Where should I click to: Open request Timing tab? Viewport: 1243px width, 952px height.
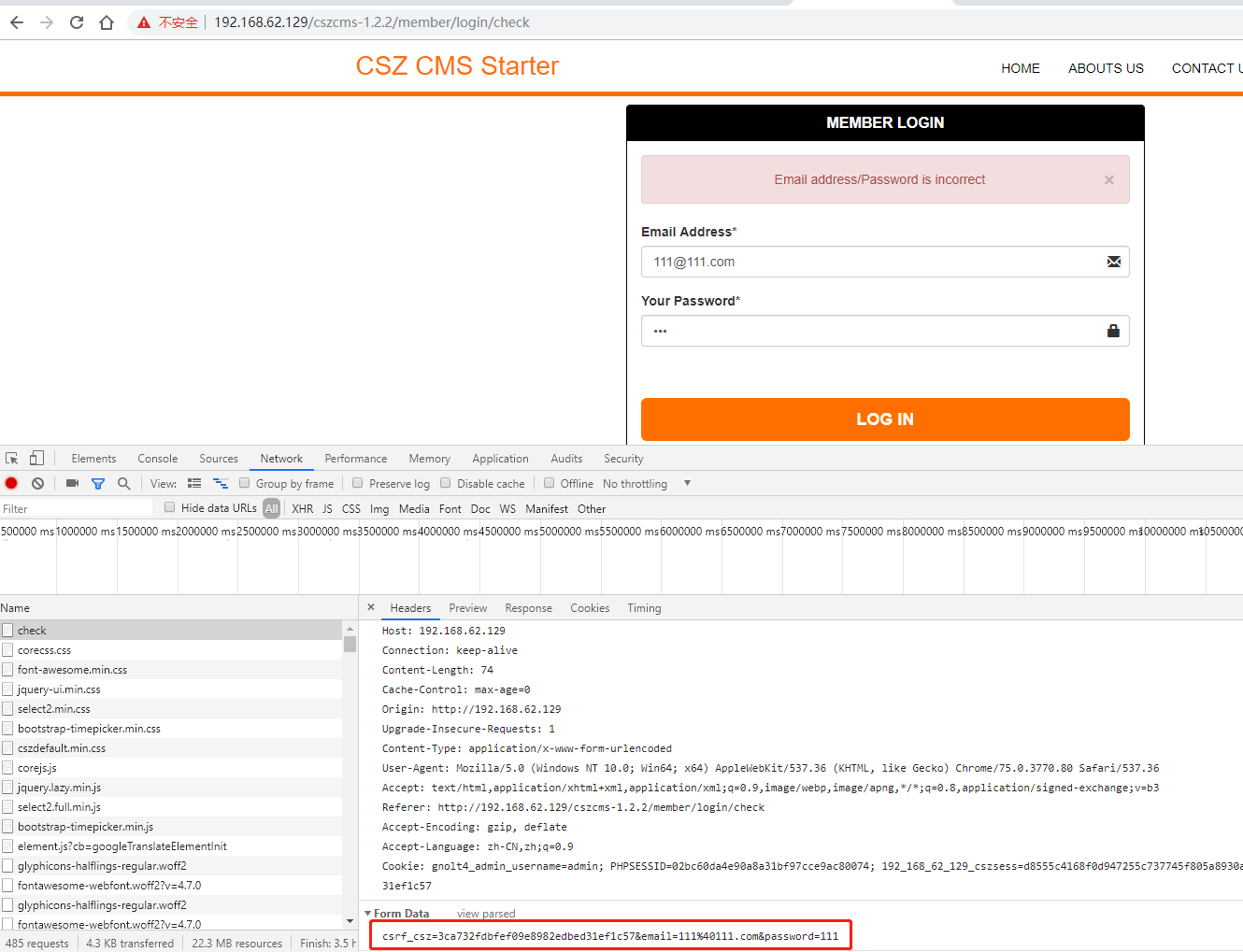644,608
